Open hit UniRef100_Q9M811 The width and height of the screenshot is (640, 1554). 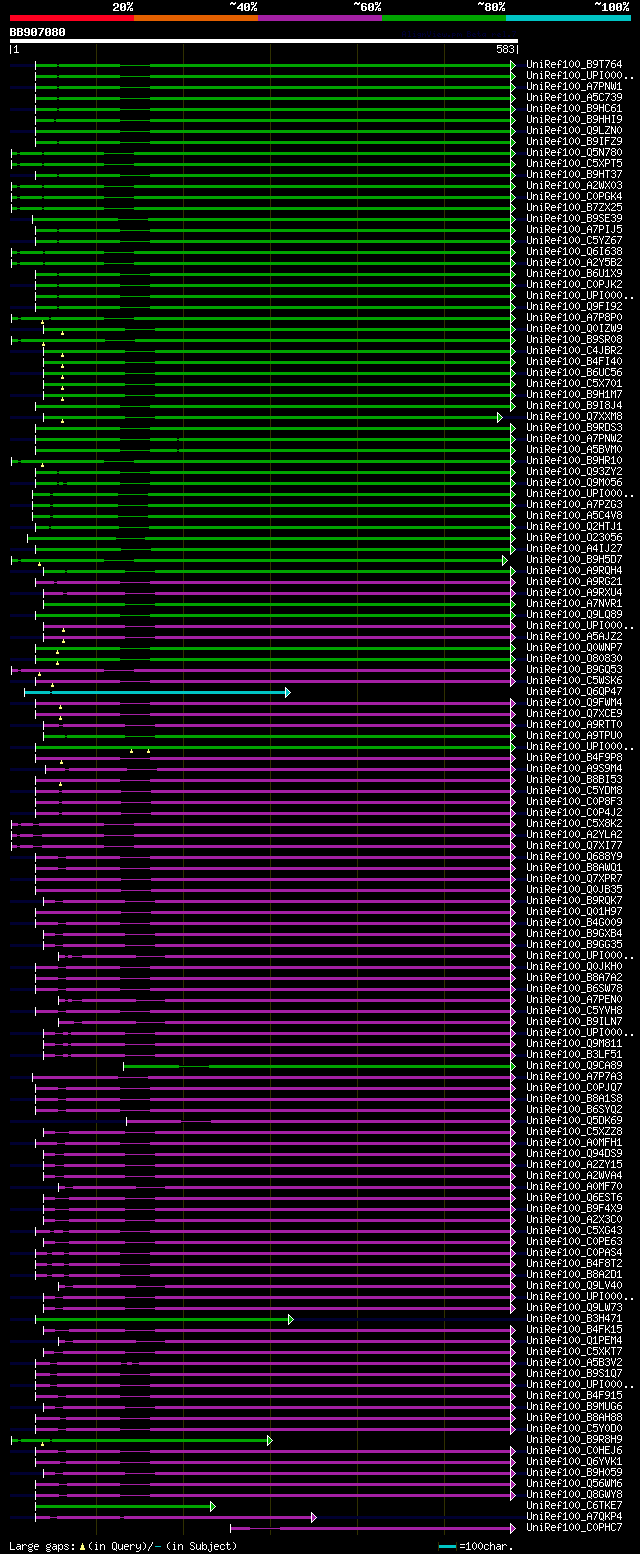(x=574, y=1044)
